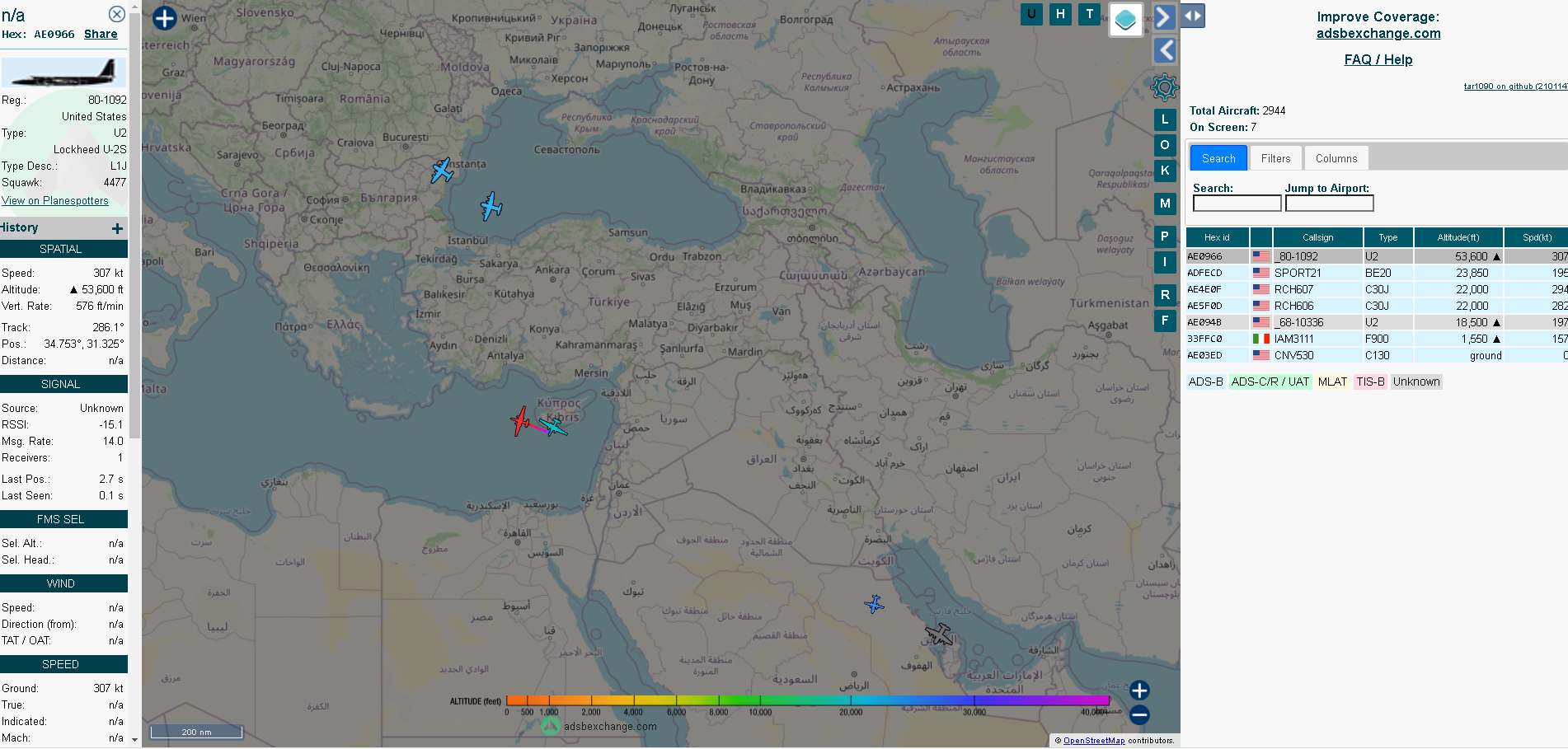Click the left chevron sidebar button
The width and height of the screenshot is (1568, 749).
pyautogui.click(x=1164, y=50)
